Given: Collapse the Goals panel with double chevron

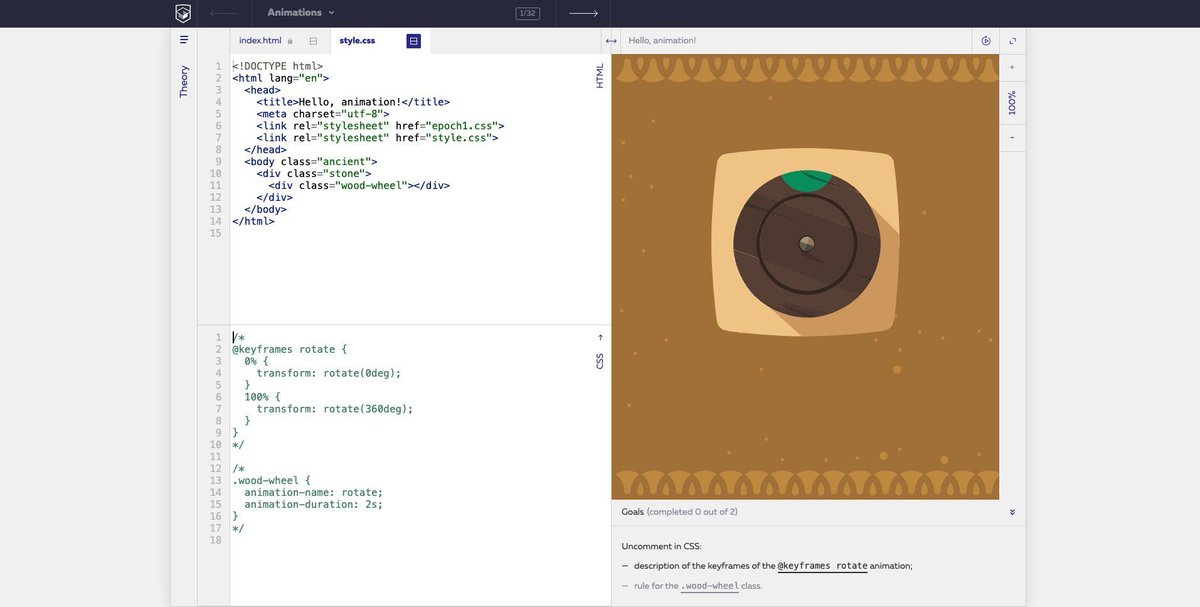Looking at the screenshot, I should click(1012, 512).
